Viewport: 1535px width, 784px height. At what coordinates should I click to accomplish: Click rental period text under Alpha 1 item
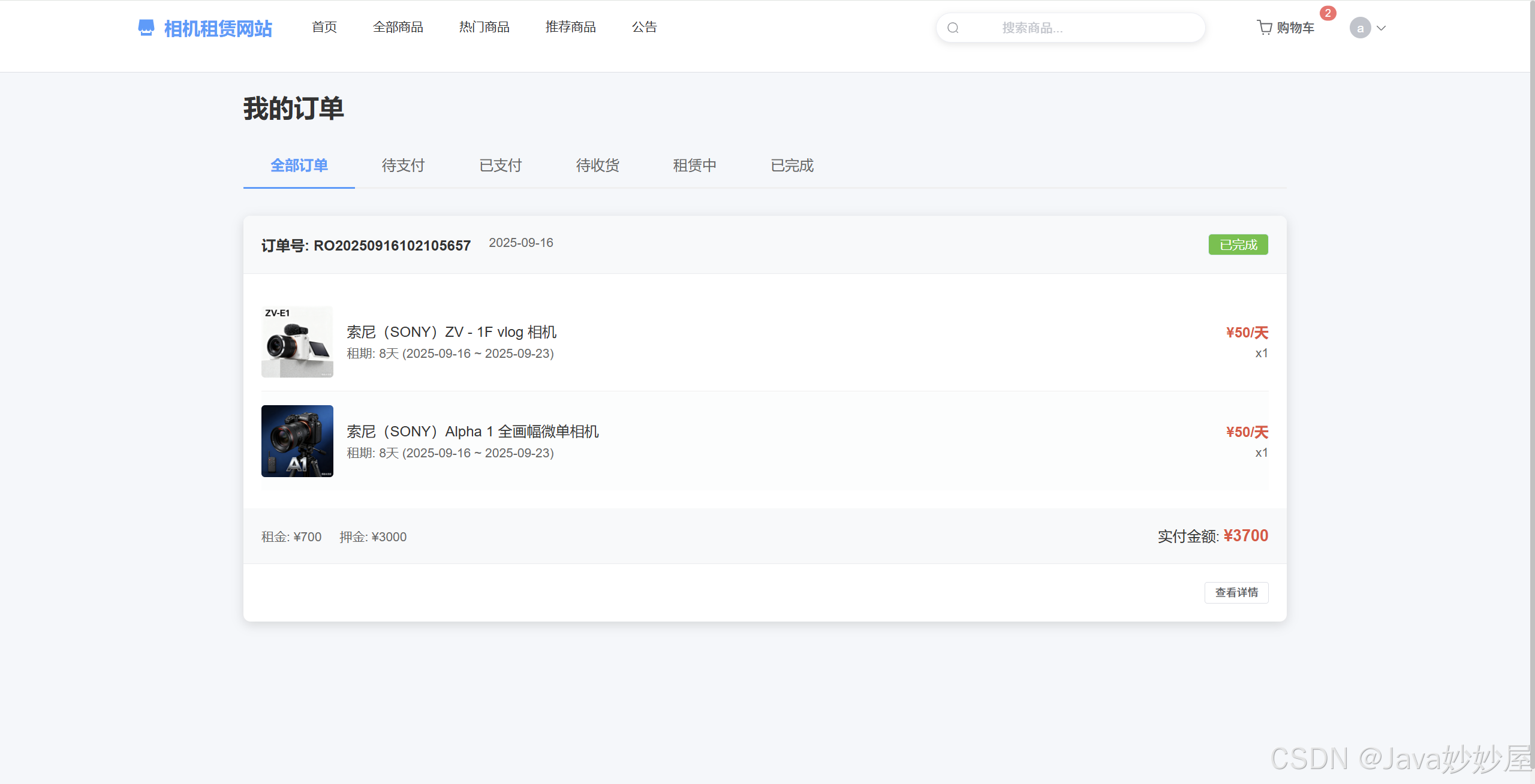click(450, 453)
